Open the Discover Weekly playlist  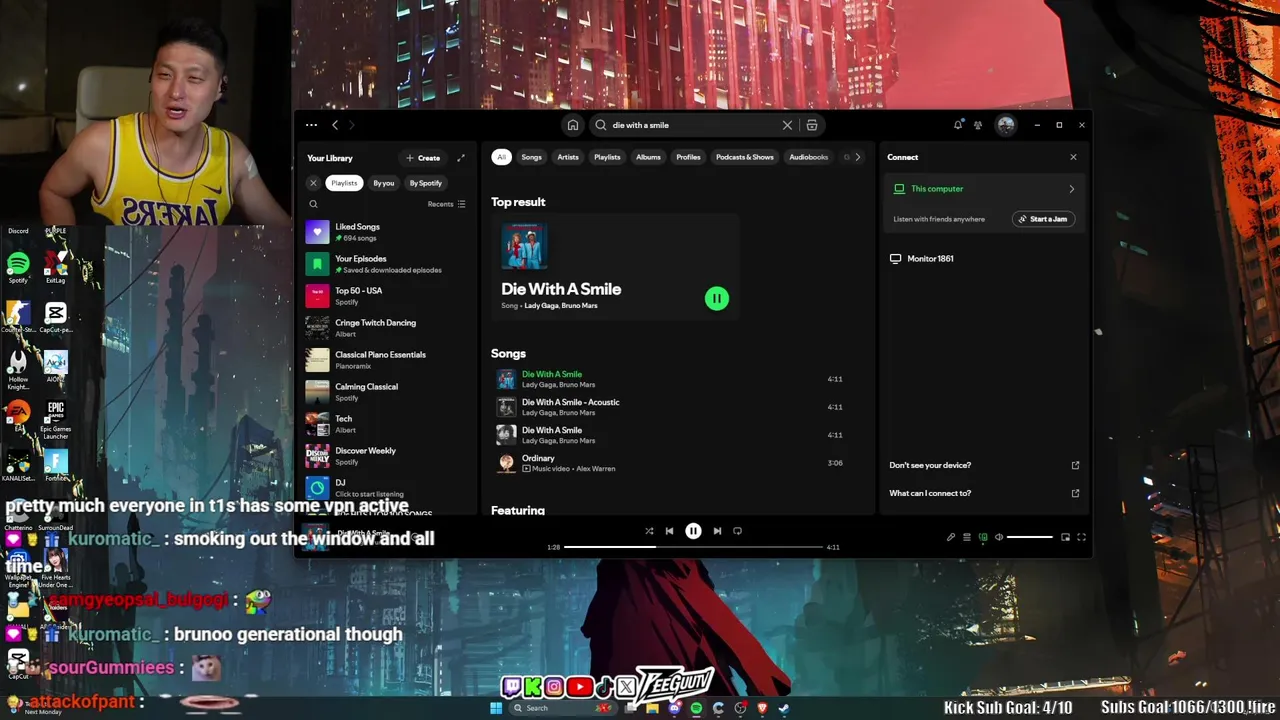coord(386,456)
